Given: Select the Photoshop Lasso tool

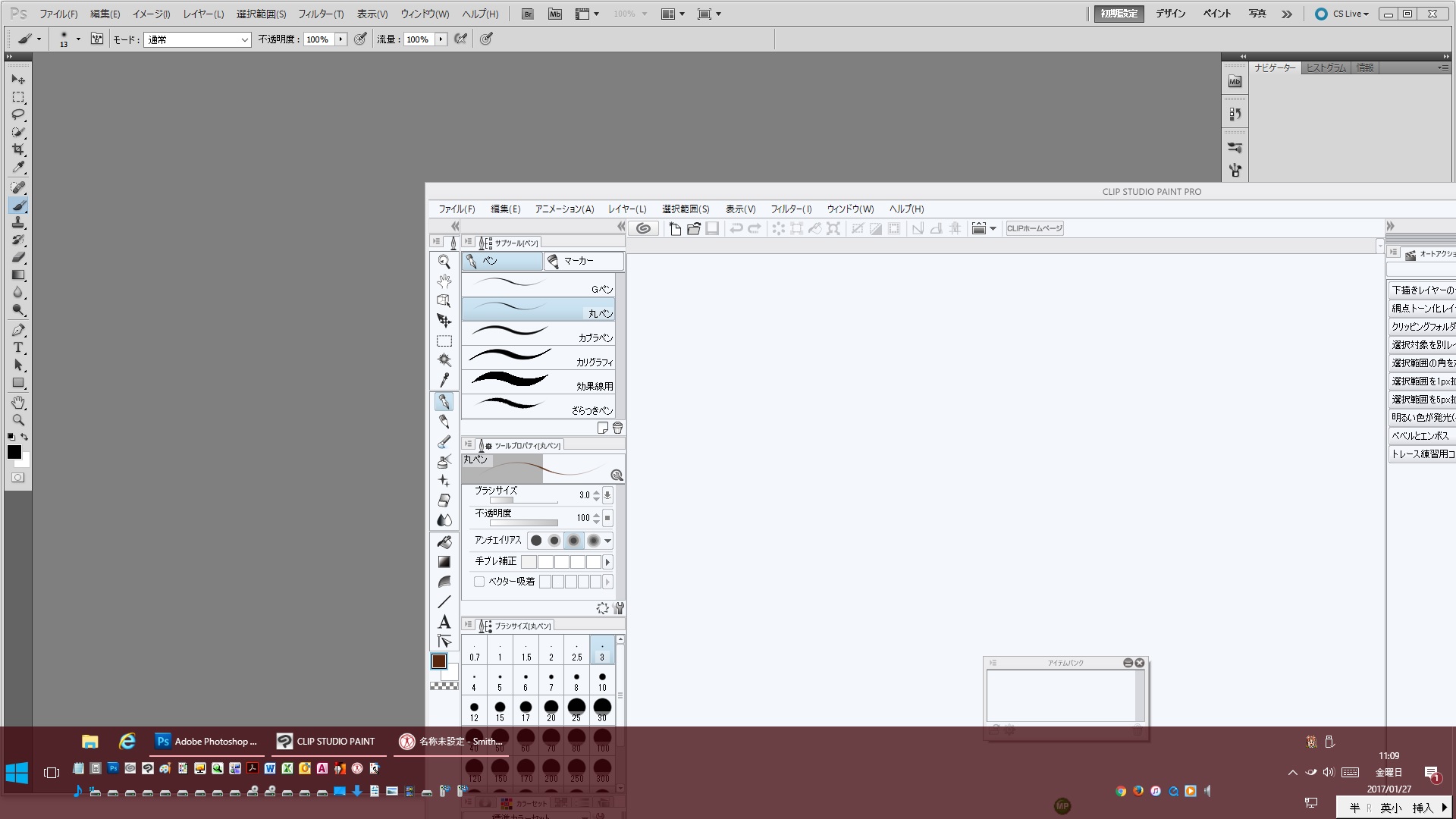Looking at the screenshot, I should pyautogui.click(x=18, y=115).
